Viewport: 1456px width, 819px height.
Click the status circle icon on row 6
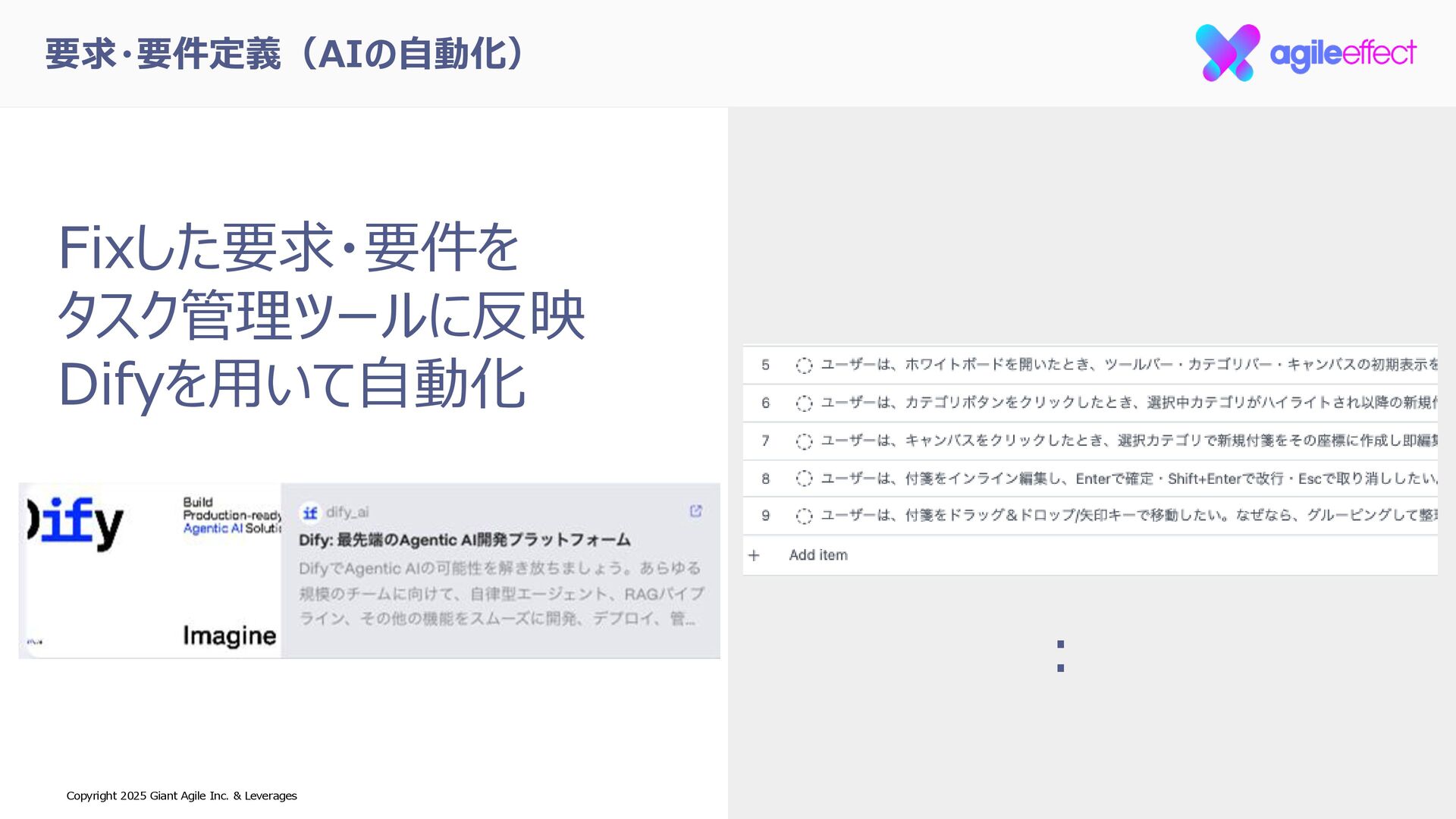(x=804, y=403)
